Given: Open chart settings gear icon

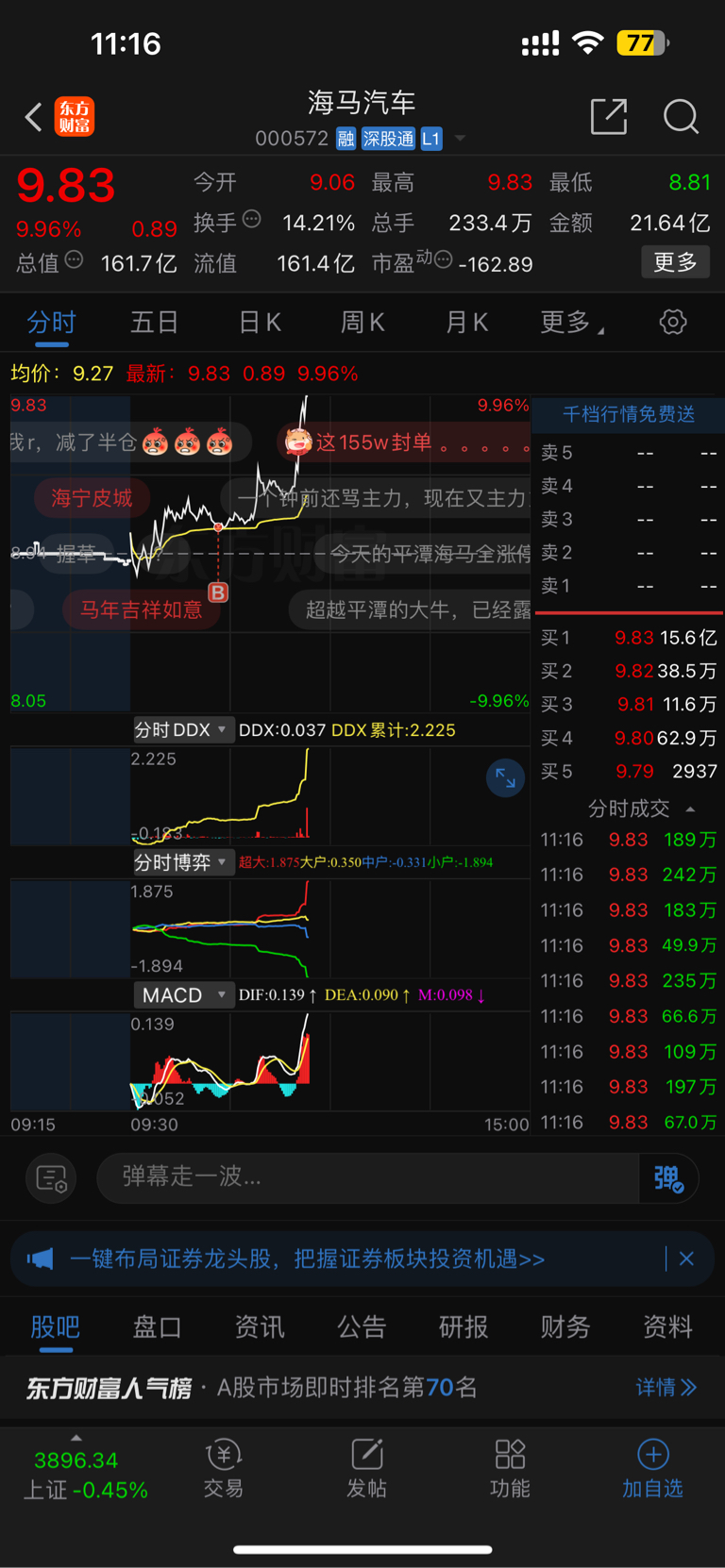Looking at the screenshot, I should click(673, 322).
